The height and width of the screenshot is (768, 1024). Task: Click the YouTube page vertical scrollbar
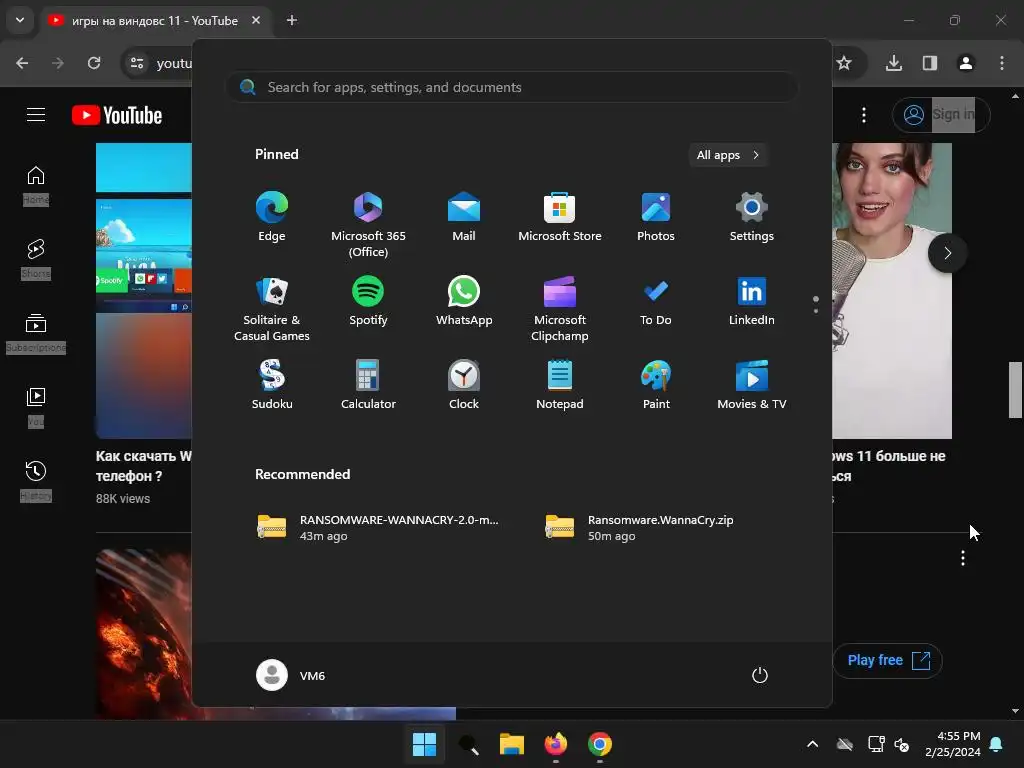pyautogui.click(x=1015, y=389)
